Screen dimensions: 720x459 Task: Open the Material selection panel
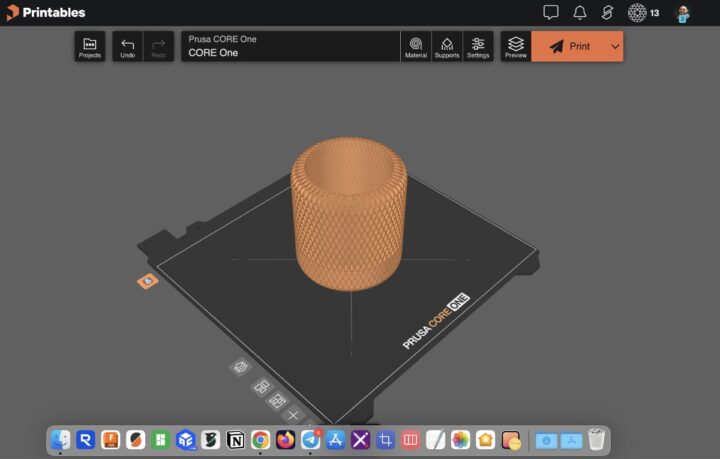click(x=416, y=47)
